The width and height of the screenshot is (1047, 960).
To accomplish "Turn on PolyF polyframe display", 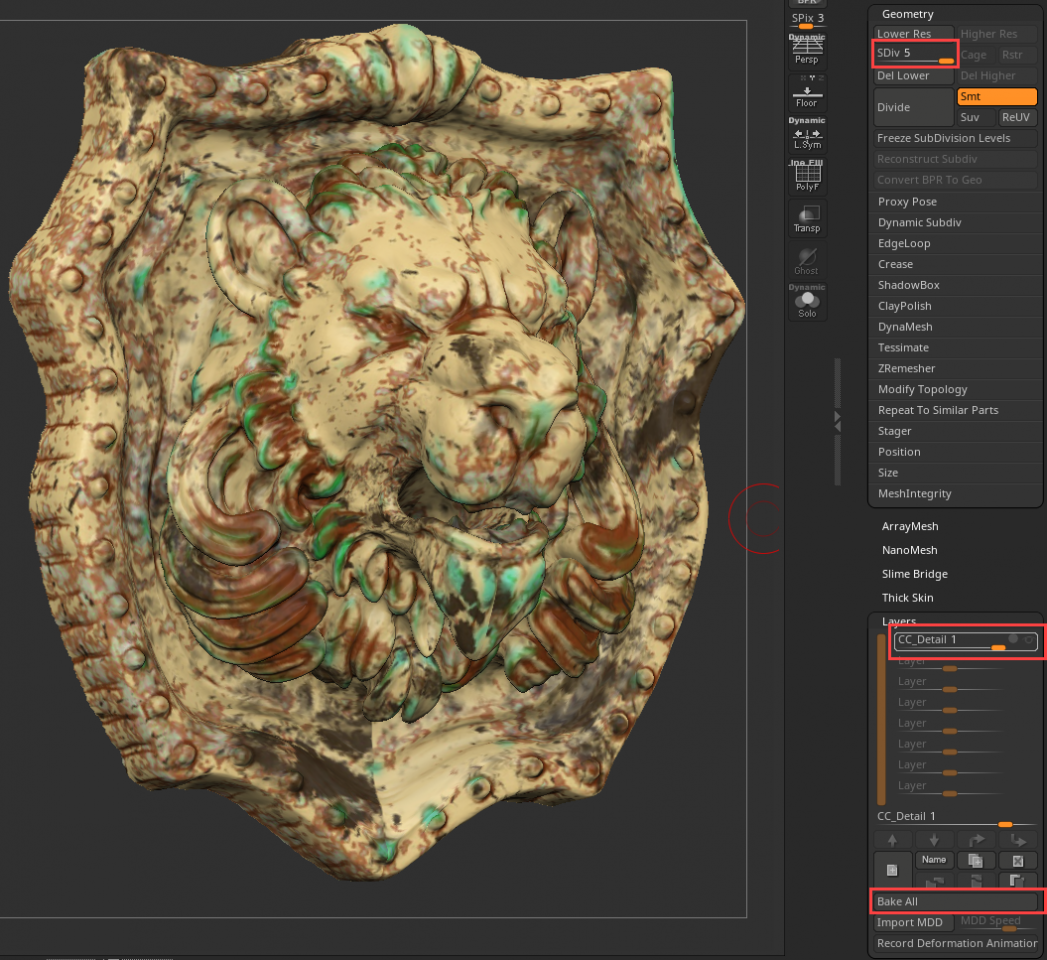I will (806, 177).
